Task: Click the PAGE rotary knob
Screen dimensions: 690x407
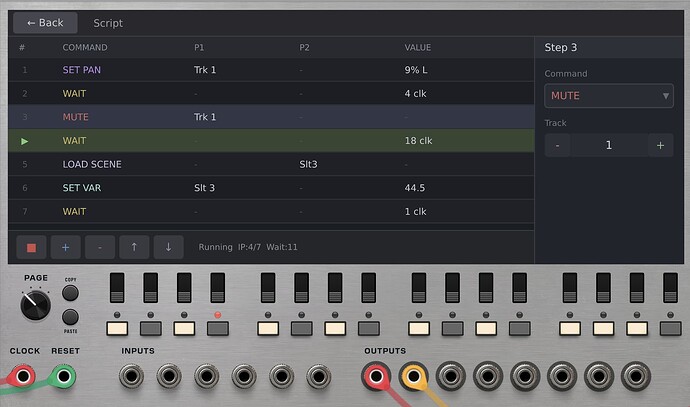Action: tap(34, 301)
